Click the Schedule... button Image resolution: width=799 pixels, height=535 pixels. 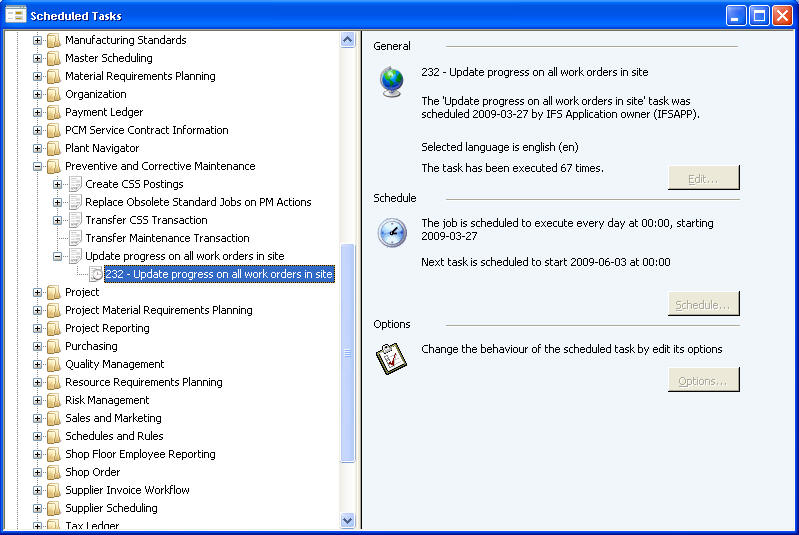[x=703, y=304]
